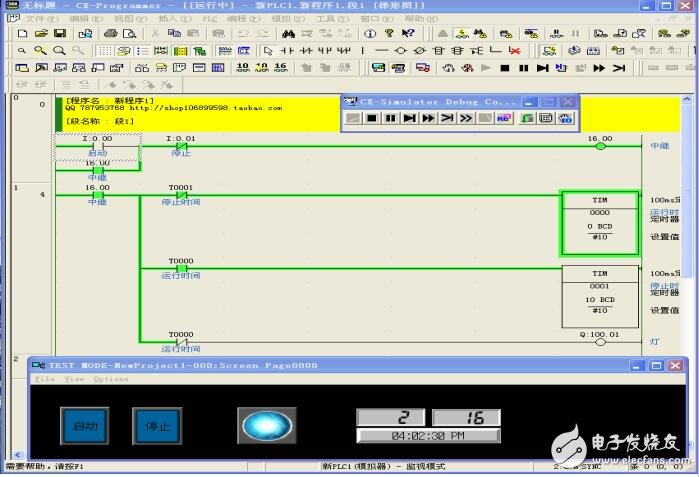This screenshot has width=699, height=477.
Task: Open Find using the binoculars icon
Action: coord(288,33)
